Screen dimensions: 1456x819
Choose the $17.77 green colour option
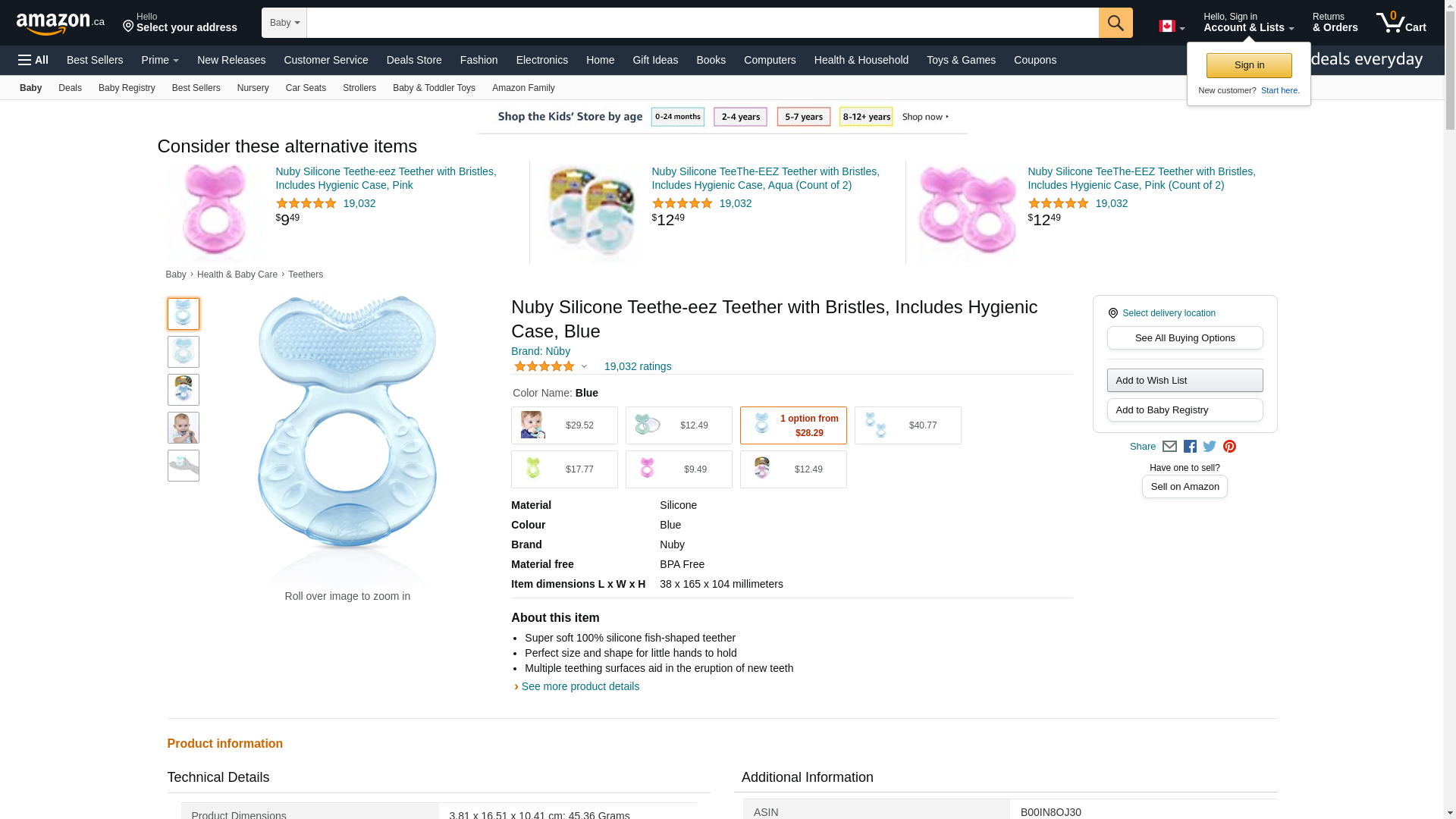tap(564, 469)
